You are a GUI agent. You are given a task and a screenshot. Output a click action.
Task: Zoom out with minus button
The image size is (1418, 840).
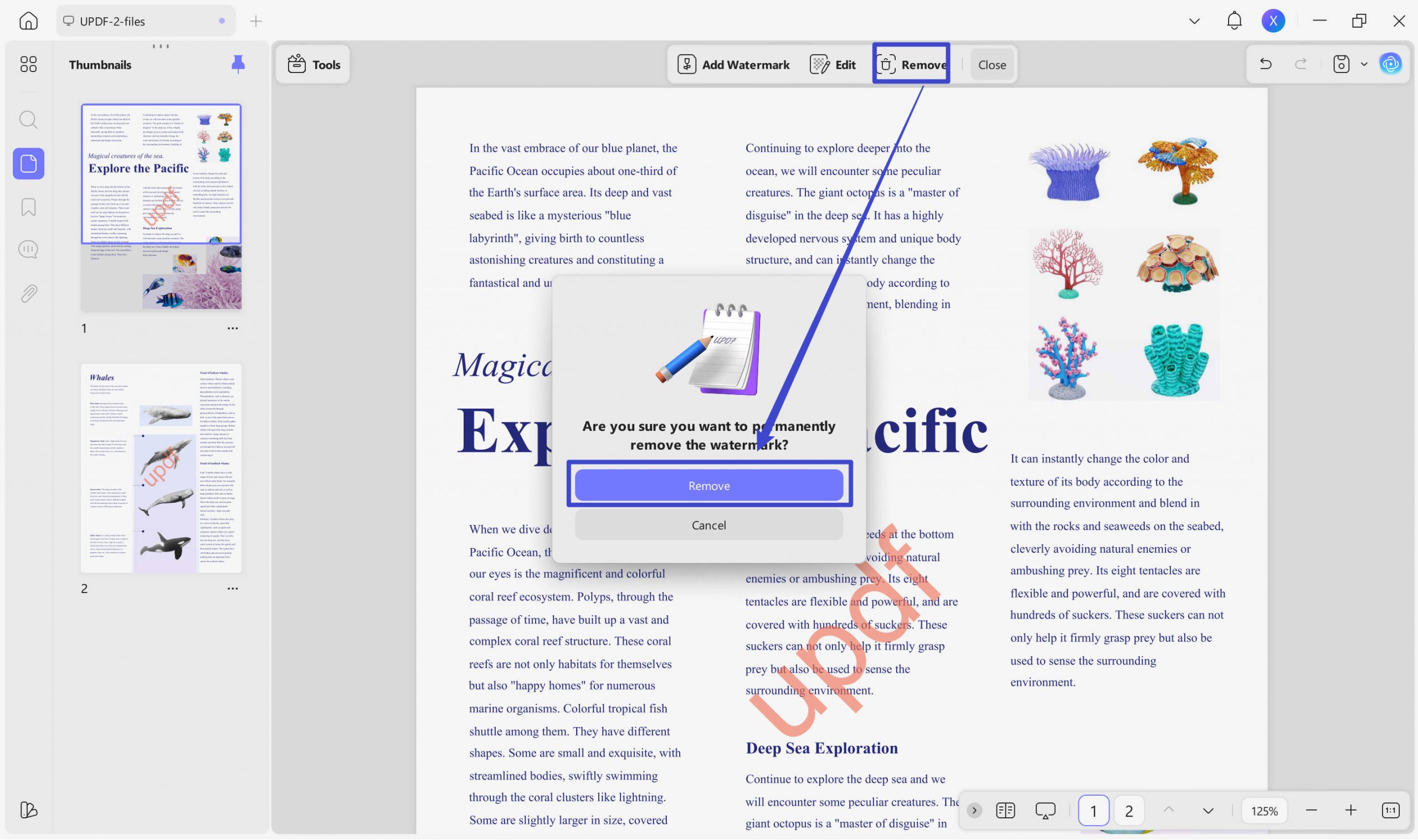point(1311,811)
